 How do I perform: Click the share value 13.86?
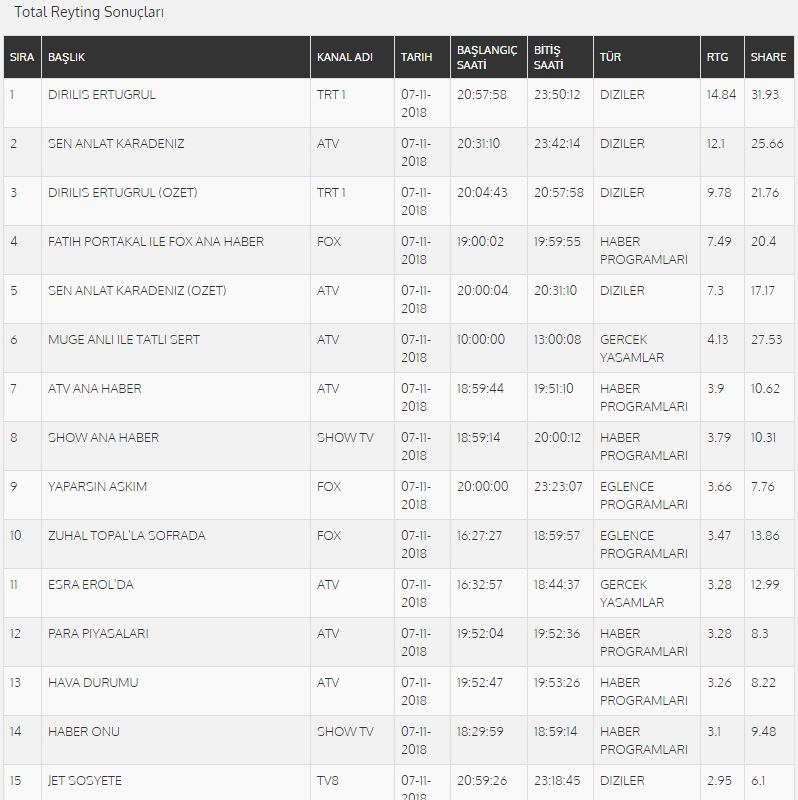[x=765, y=536]
